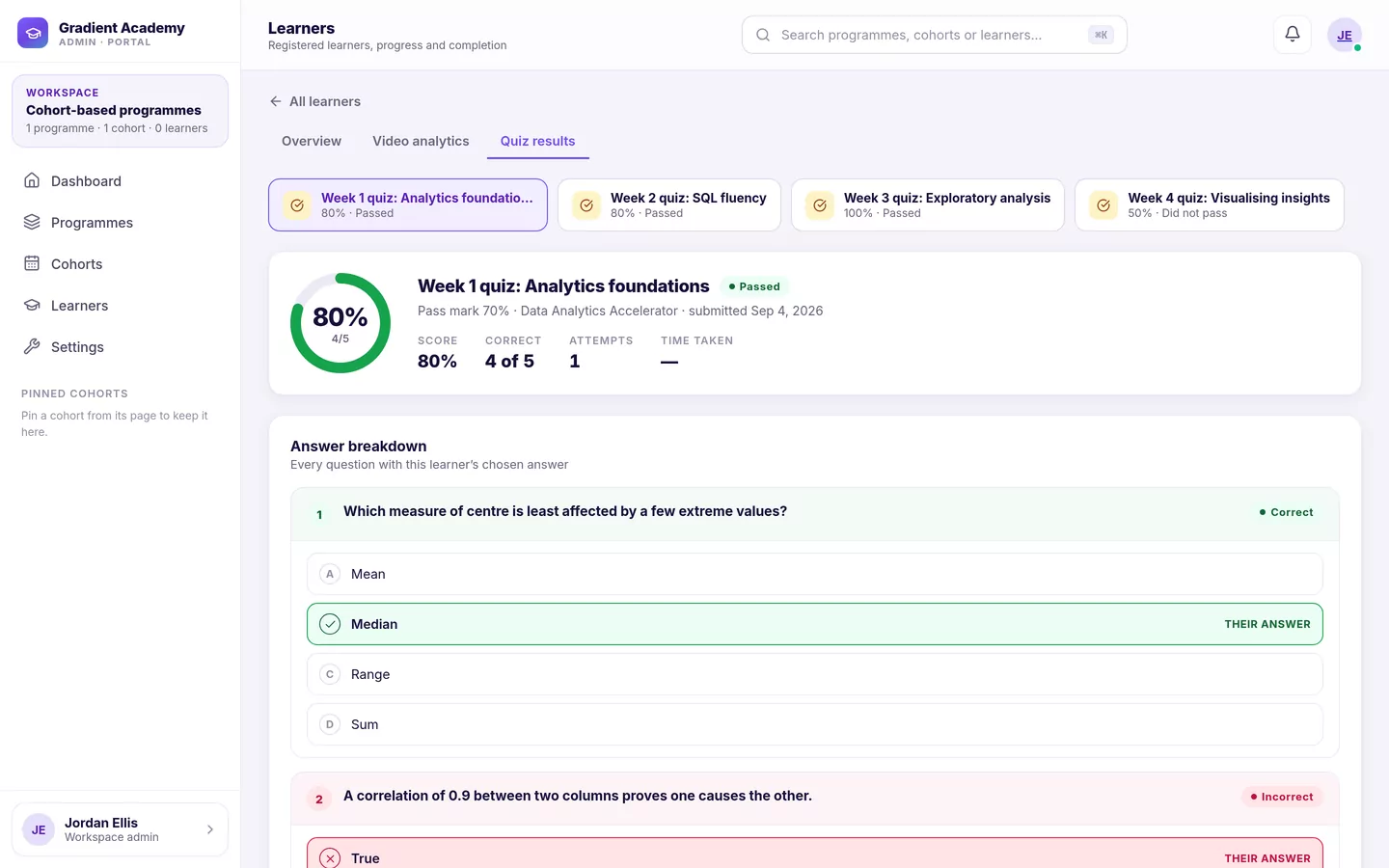Click the Dashboard home icon
The image size is (1389, 868).
click(32, 180)
